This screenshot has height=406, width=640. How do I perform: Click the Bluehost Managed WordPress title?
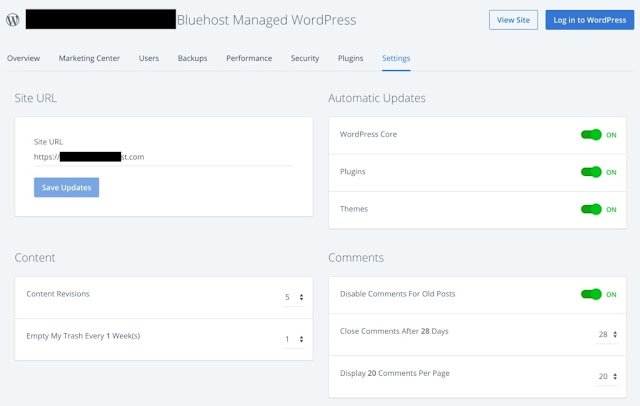267,20
